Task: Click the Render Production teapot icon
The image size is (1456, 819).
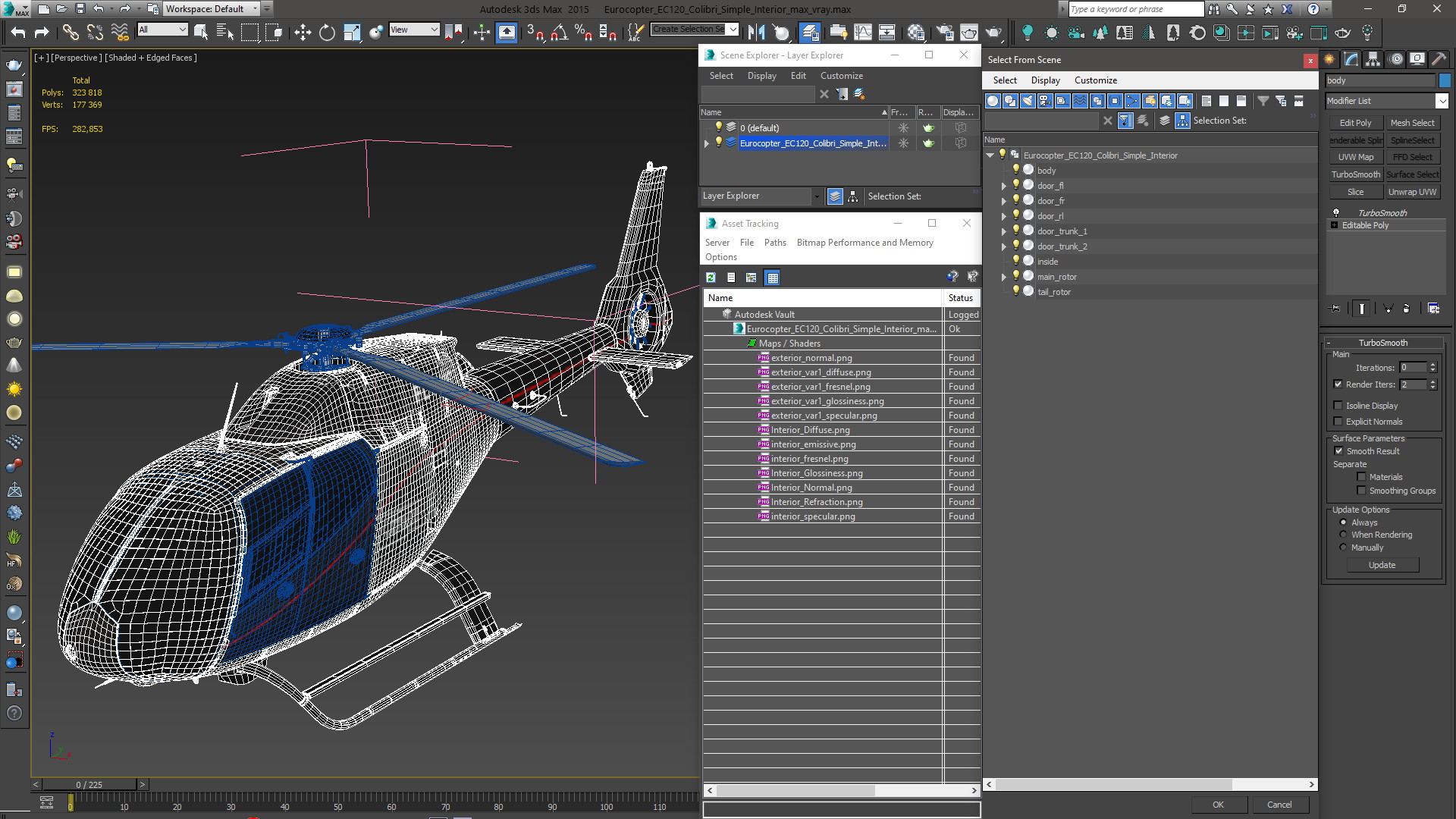Action: tap(993, 32)
